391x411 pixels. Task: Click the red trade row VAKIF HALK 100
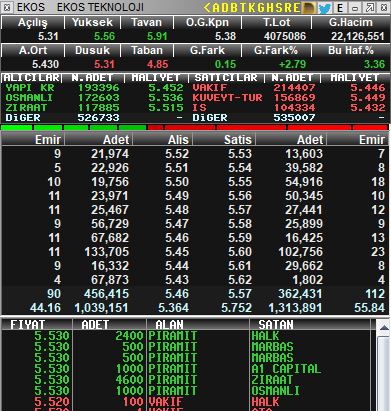point(186,402)
